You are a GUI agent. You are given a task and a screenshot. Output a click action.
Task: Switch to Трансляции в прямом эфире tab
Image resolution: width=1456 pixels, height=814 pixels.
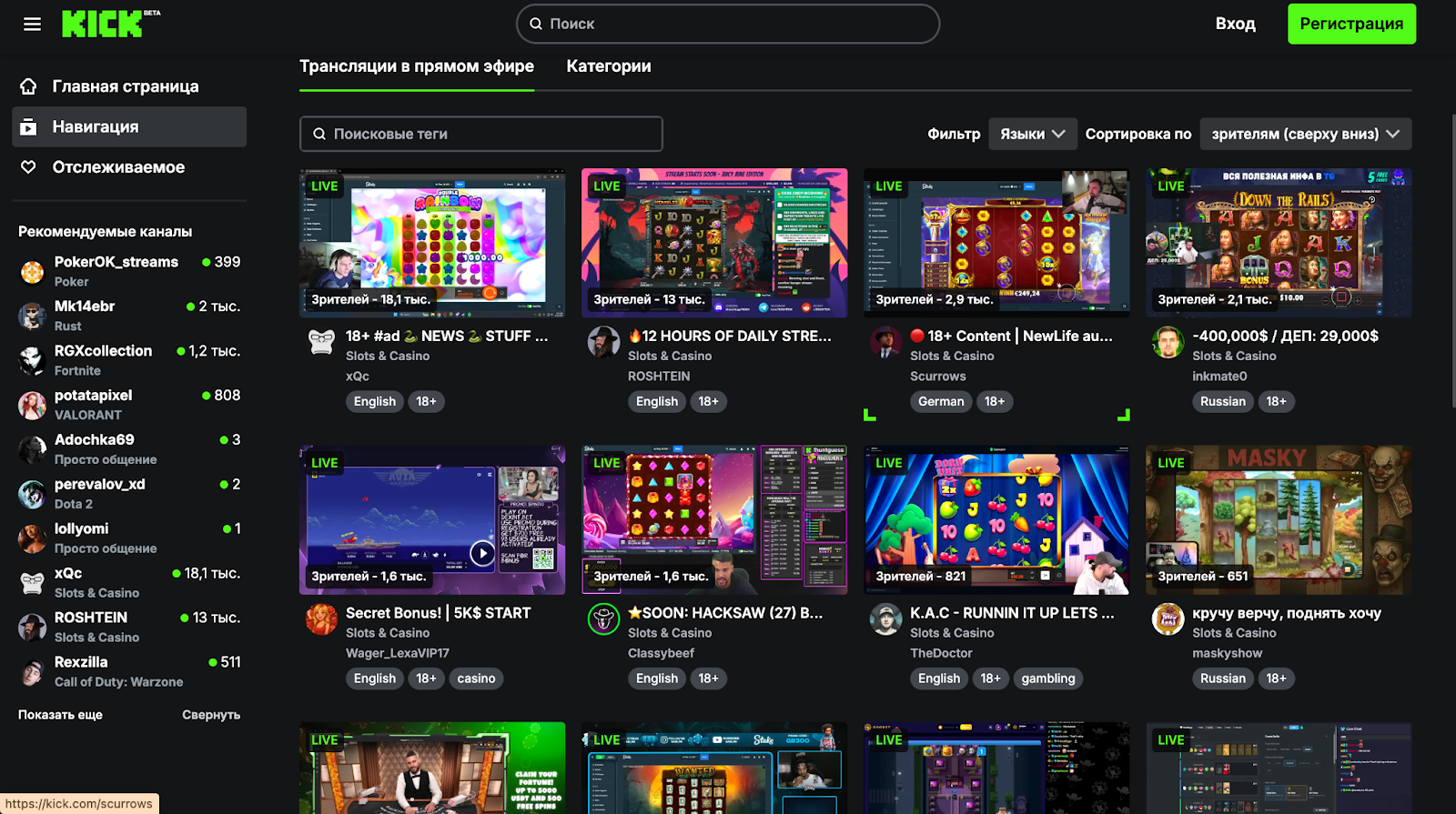[417, 66]
